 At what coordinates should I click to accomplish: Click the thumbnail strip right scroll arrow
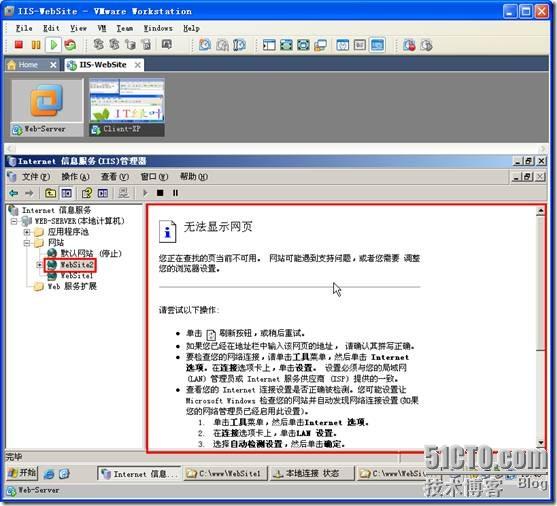pos(542,148)
